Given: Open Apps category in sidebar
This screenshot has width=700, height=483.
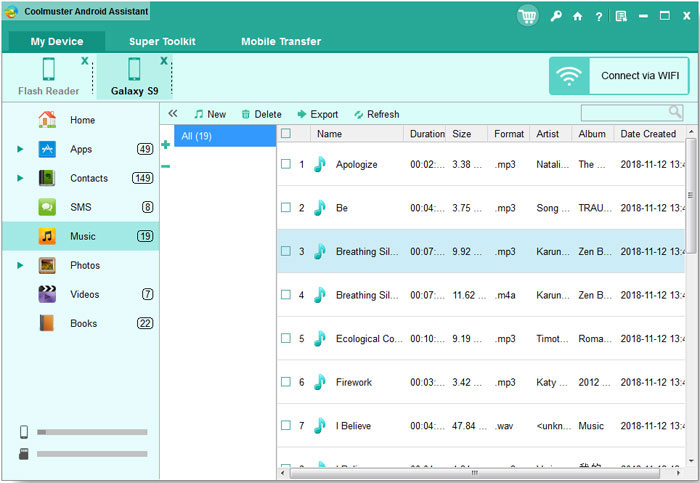Looking at the screenshot, I should tap(80, 149).
